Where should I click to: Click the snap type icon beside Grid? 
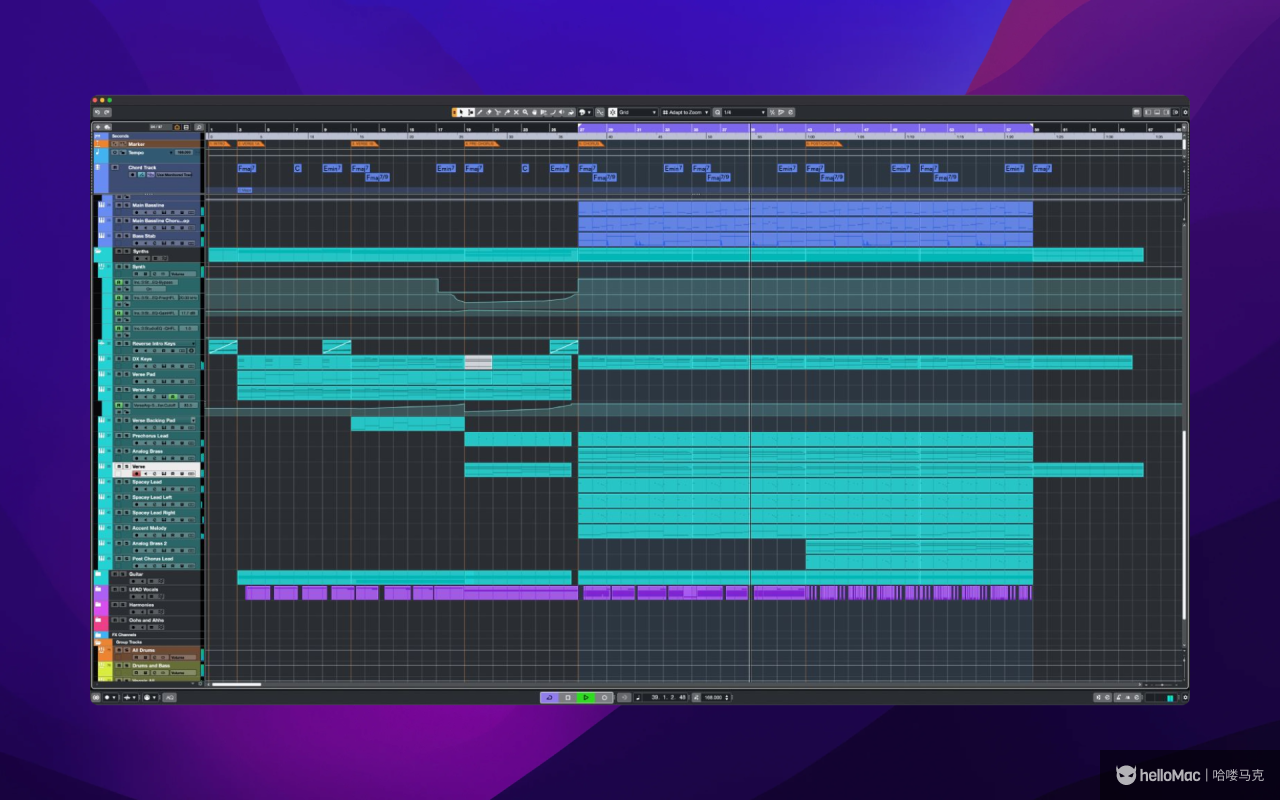coord(612,112)
